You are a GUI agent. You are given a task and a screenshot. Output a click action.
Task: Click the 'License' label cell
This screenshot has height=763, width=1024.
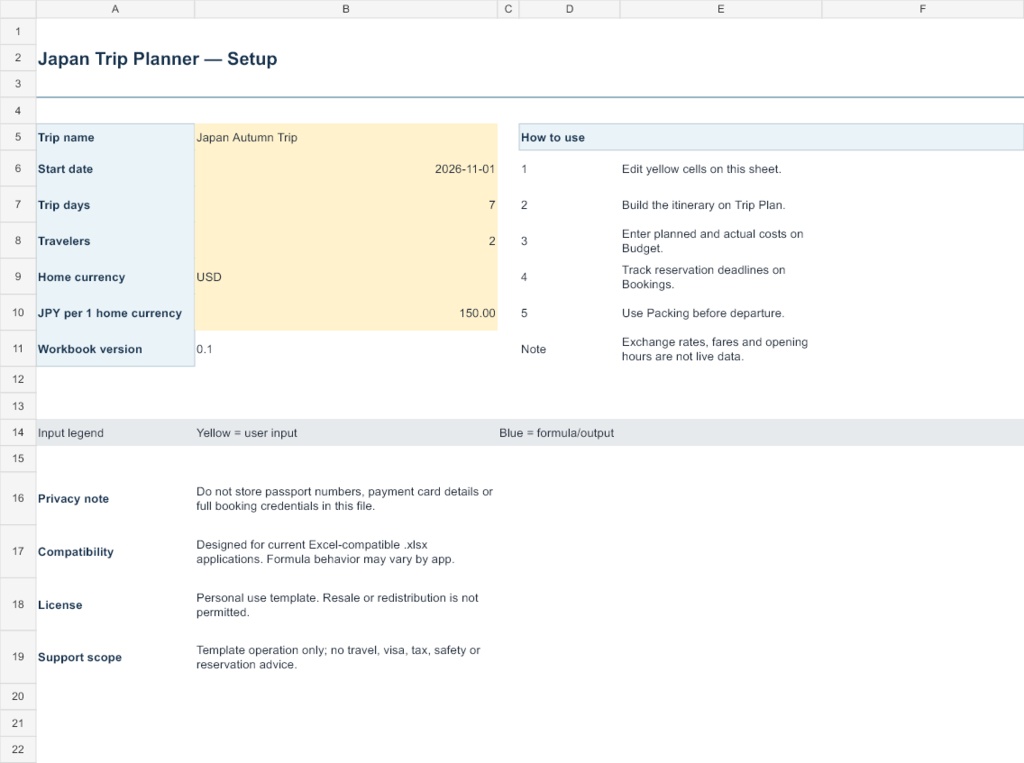tap(115, 604)
